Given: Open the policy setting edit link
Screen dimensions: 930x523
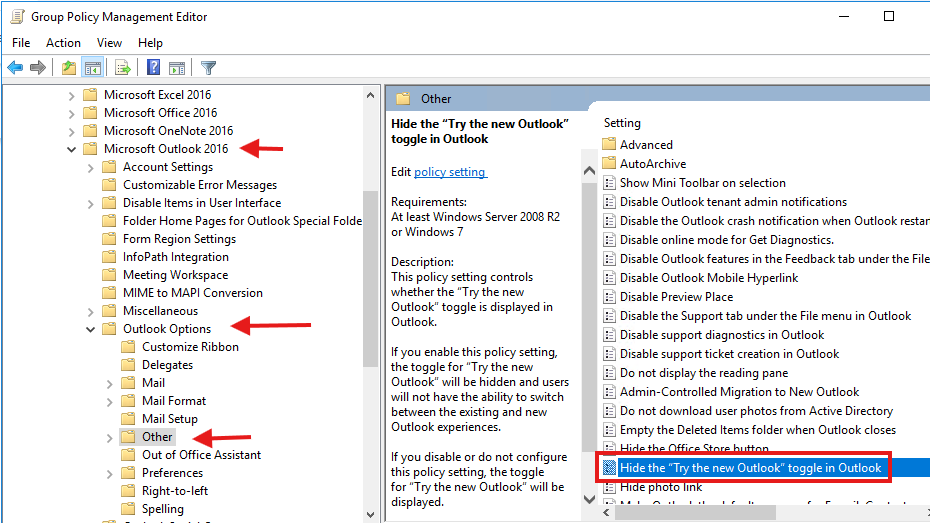Looking at the screenshot, I should [450, 171].
